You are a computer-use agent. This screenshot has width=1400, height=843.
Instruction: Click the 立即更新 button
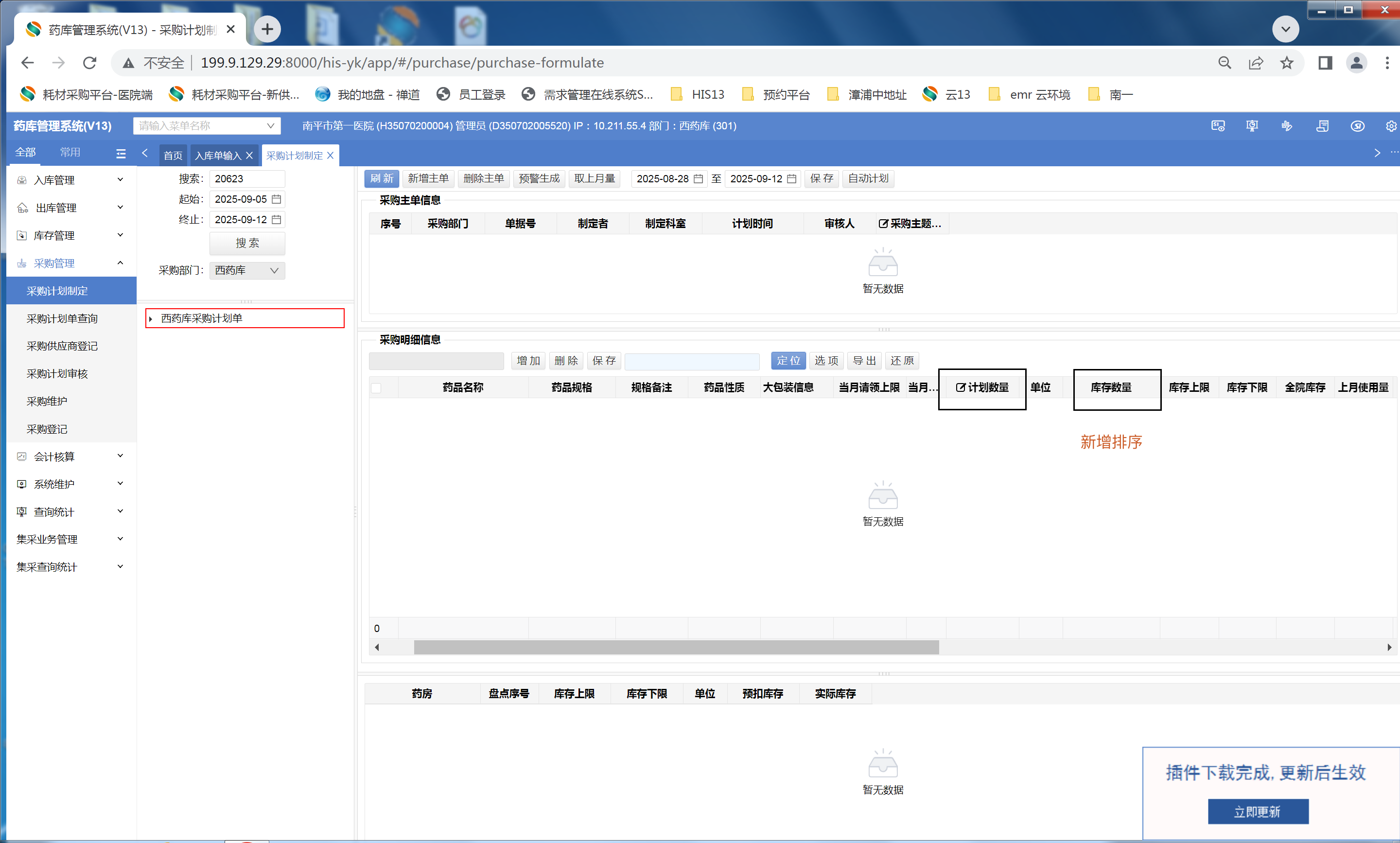pyautogui.click(x=1258, y=812)
